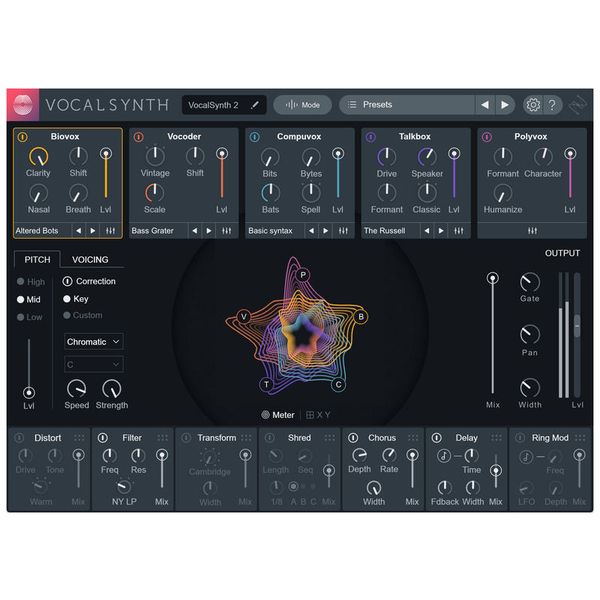Viewport: 600px width, 600px height.
Task: Enable the Ring Mod power button
Action: click(520, 438)
